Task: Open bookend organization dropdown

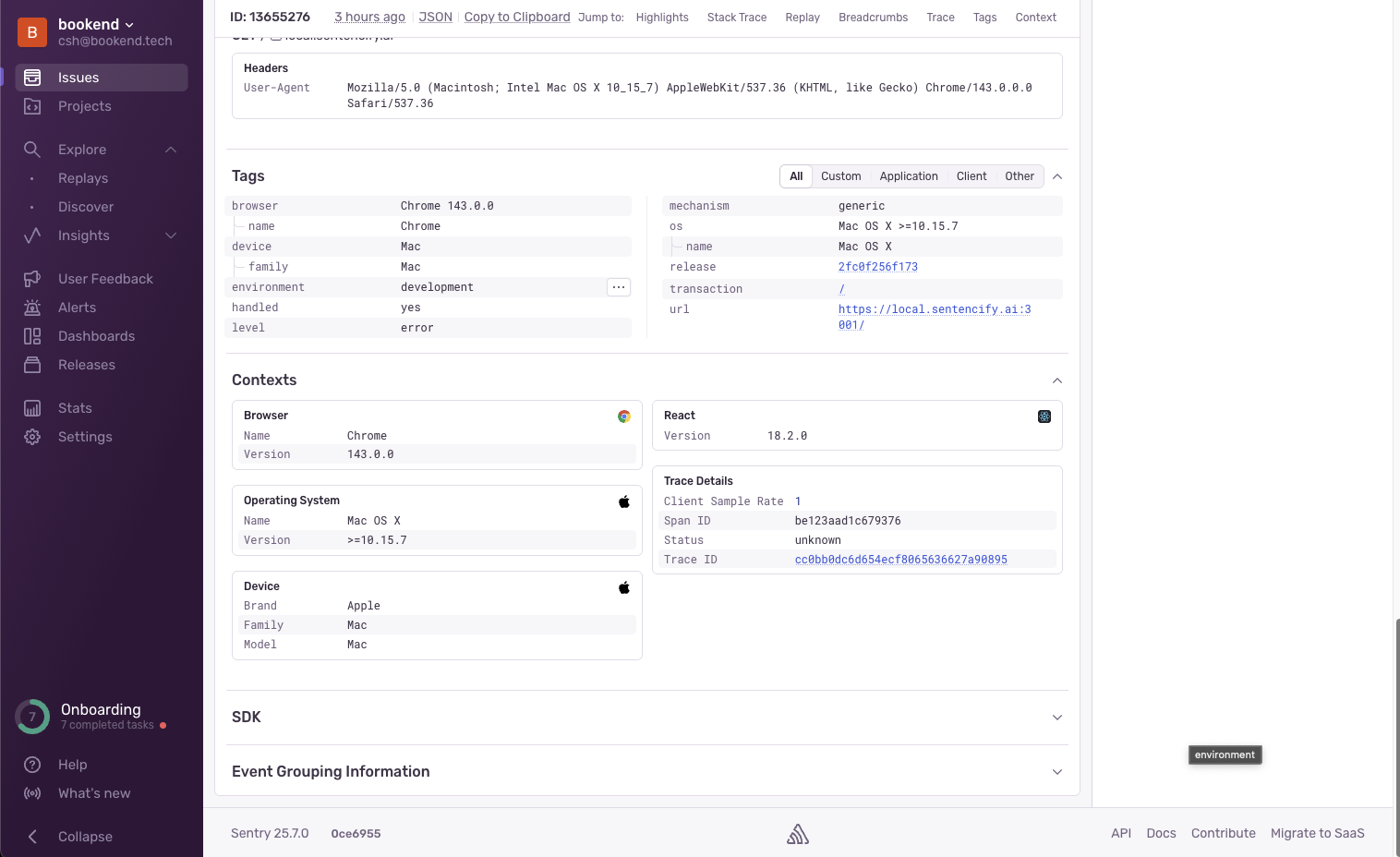Action: pos(96,24)
